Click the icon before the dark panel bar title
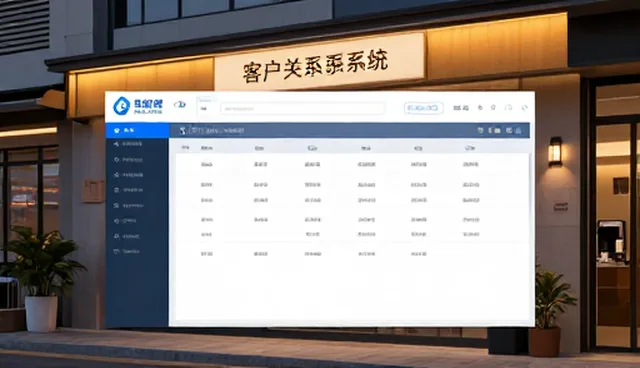 183,131
